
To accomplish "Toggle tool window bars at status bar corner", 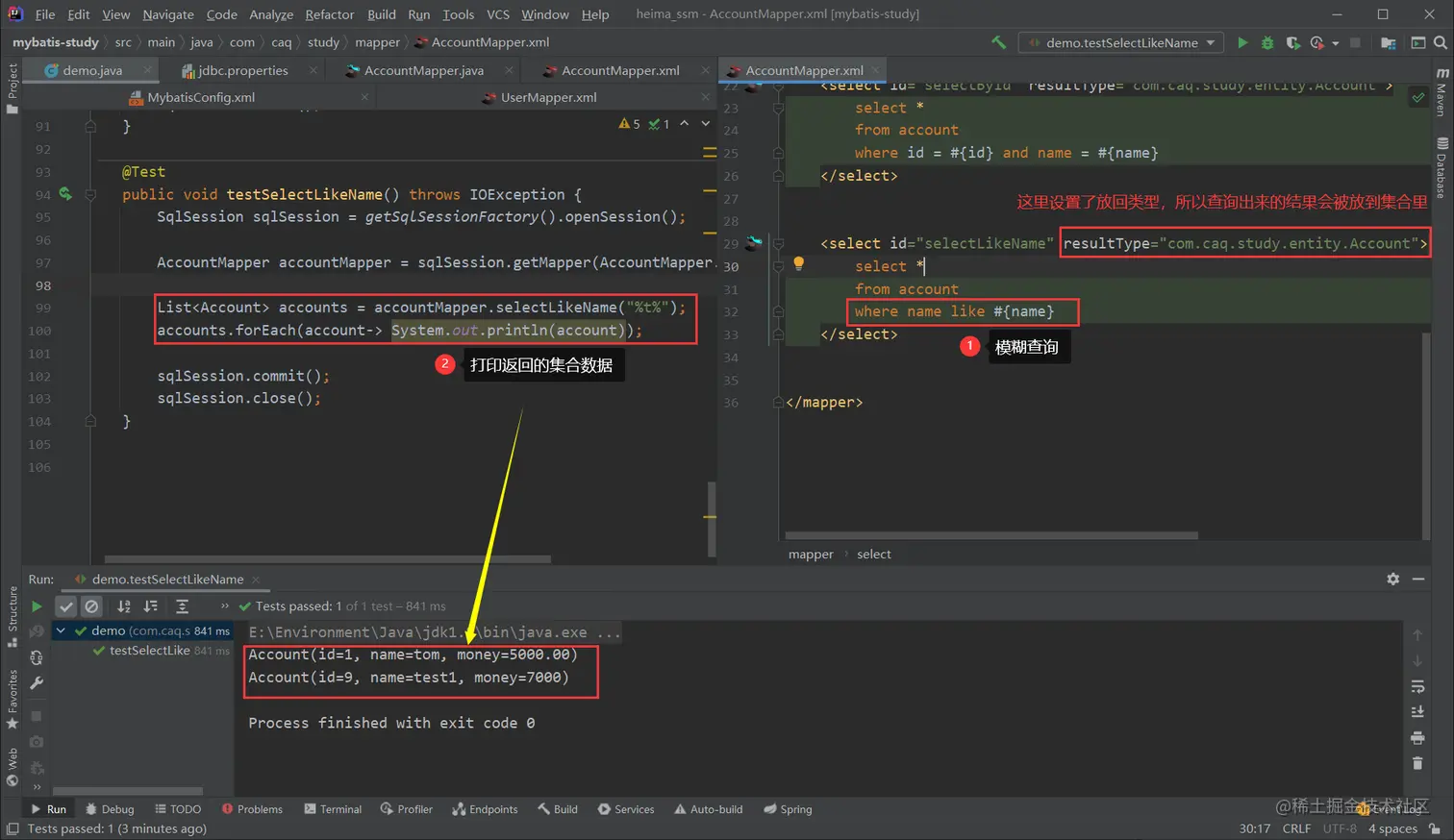I will 13,828.
